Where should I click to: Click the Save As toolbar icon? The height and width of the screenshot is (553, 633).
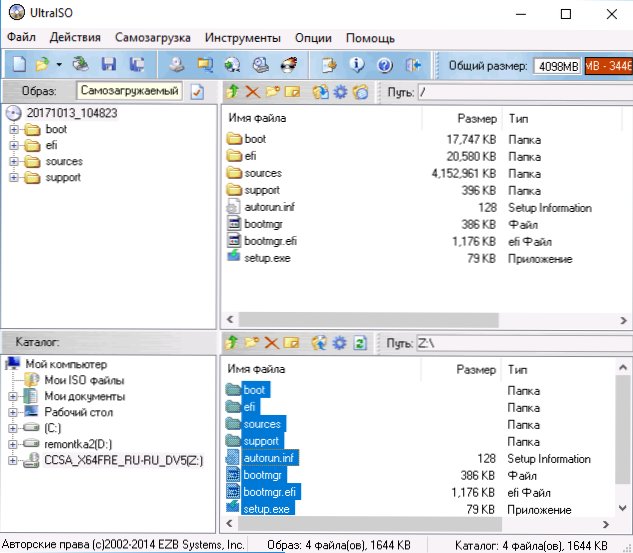(x=137, y=64)
